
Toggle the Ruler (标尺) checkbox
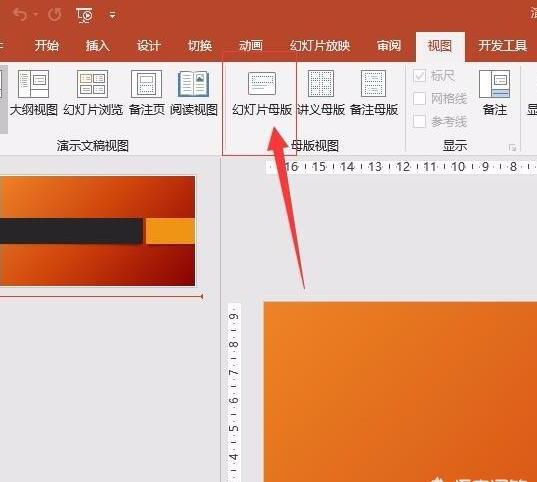pos(420,76)
